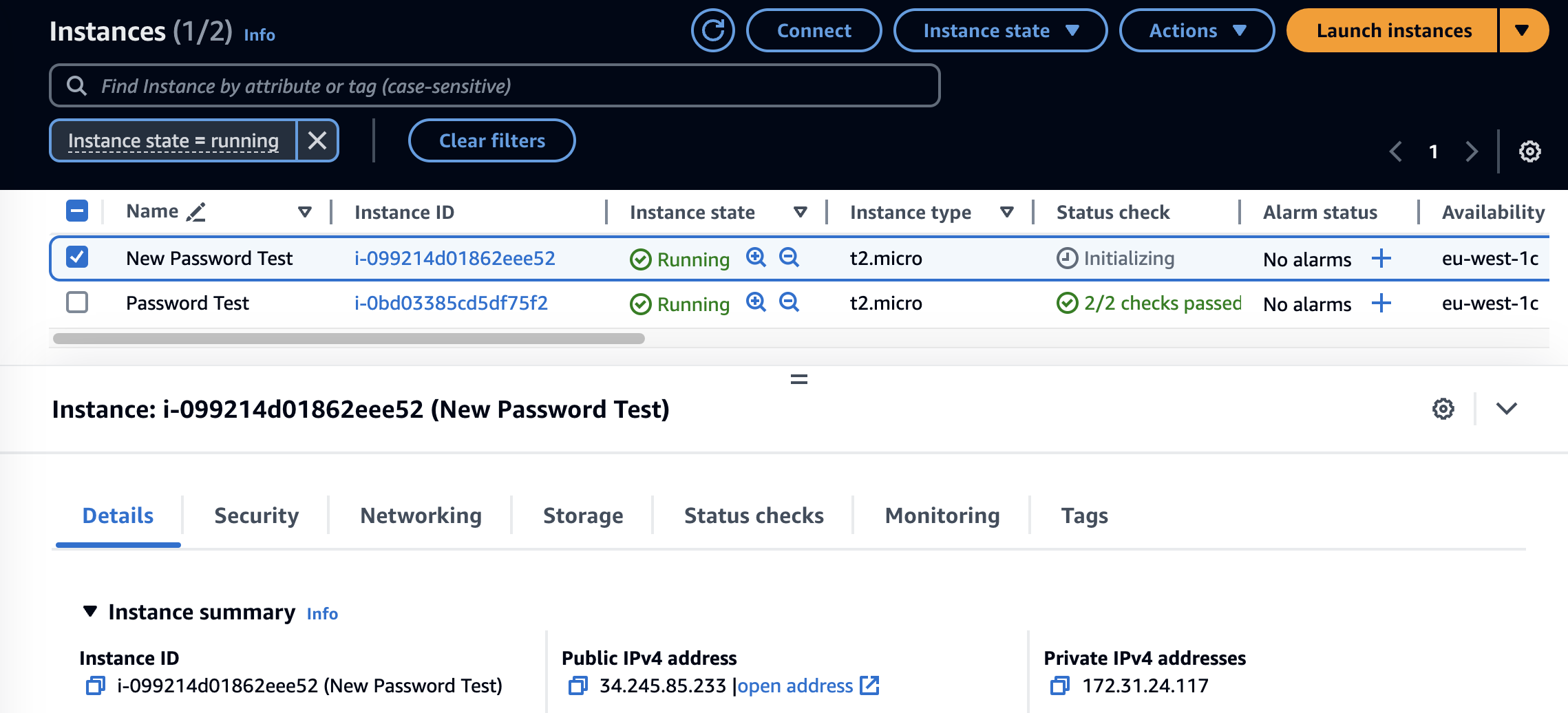Click the Clear filters button

[x=491, y=140]
